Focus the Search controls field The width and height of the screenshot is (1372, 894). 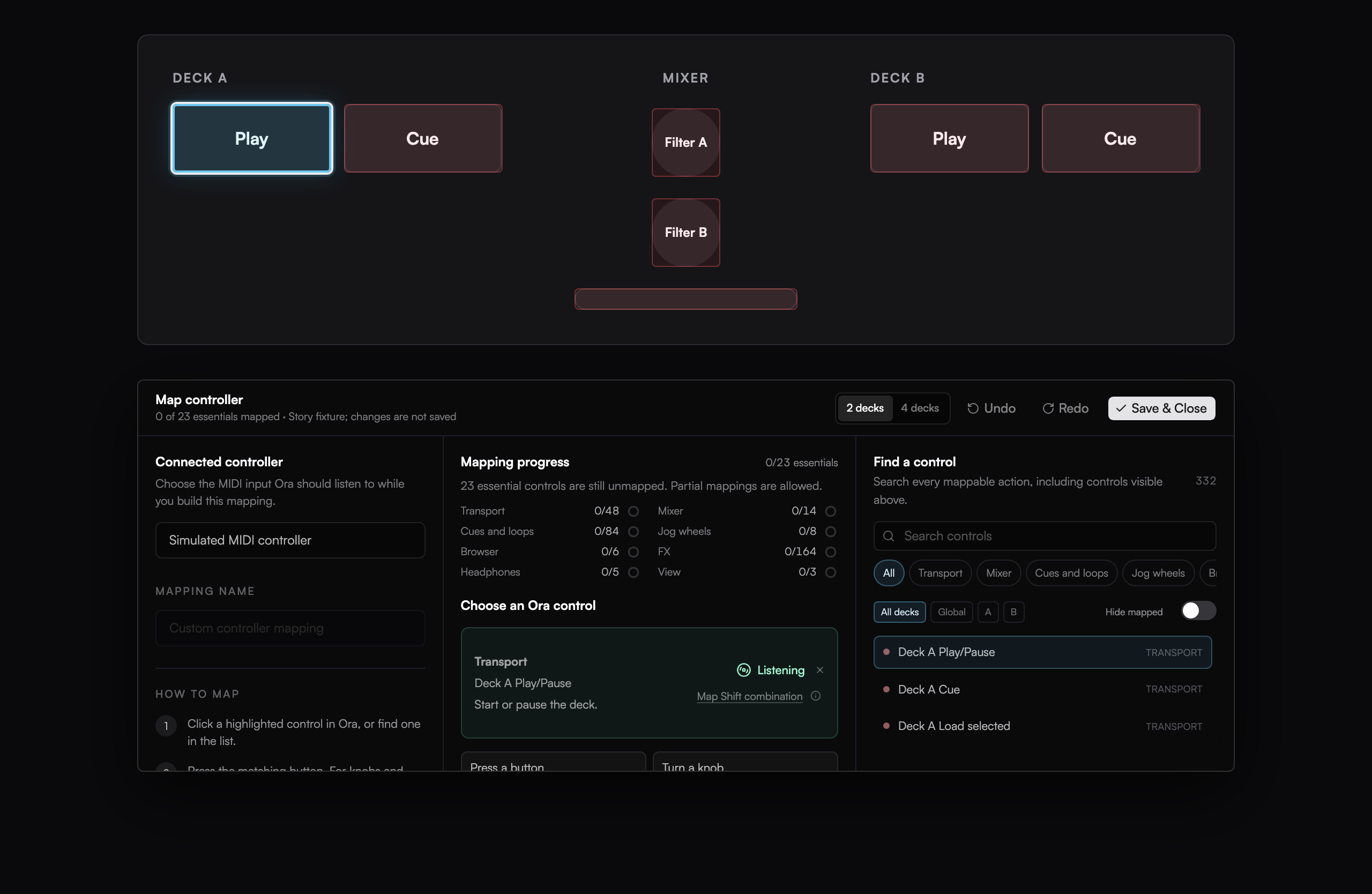pos(1044,536)
